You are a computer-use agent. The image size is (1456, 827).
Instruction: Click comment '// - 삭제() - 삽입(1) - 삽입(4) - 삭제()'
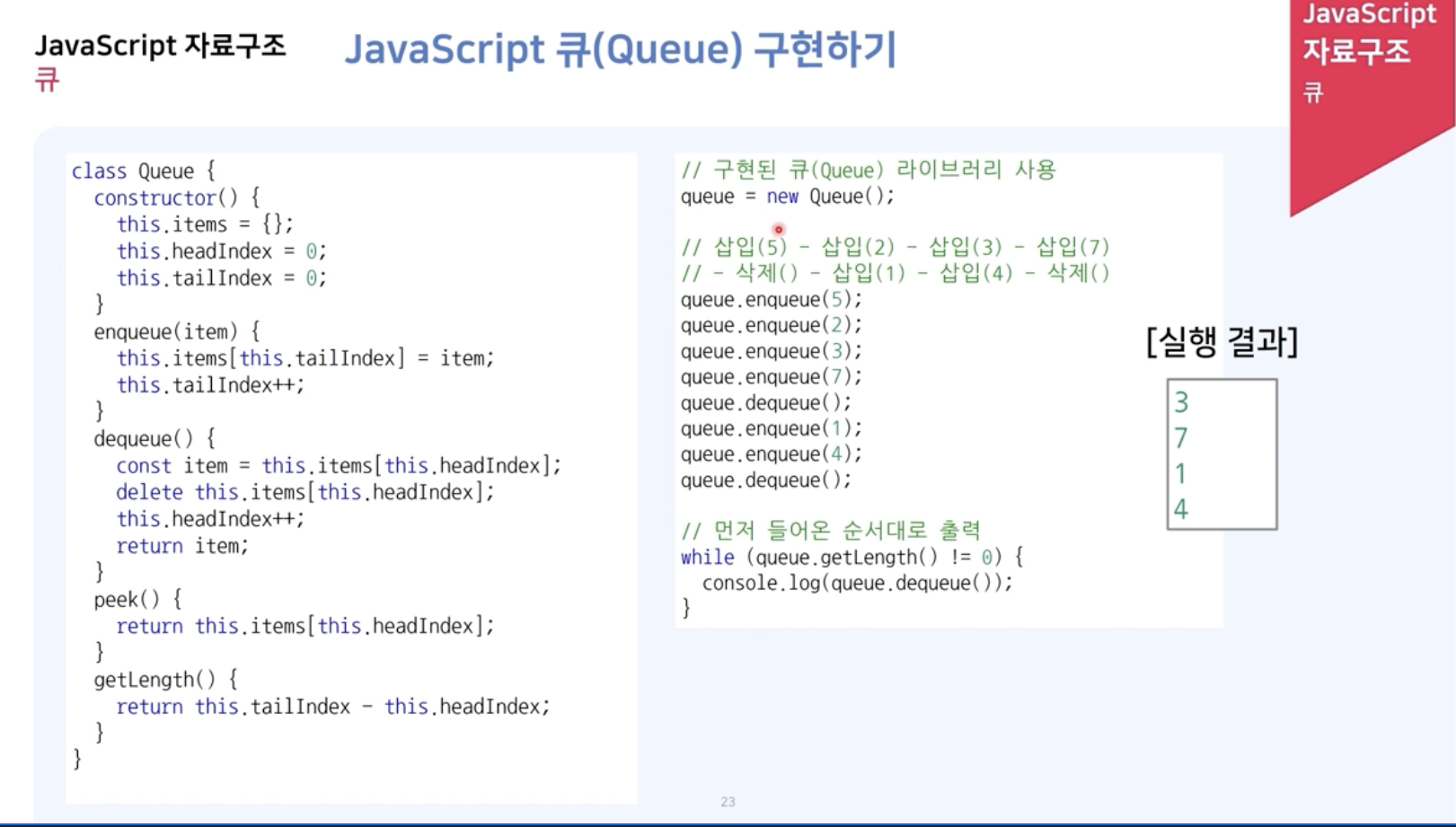896,273
